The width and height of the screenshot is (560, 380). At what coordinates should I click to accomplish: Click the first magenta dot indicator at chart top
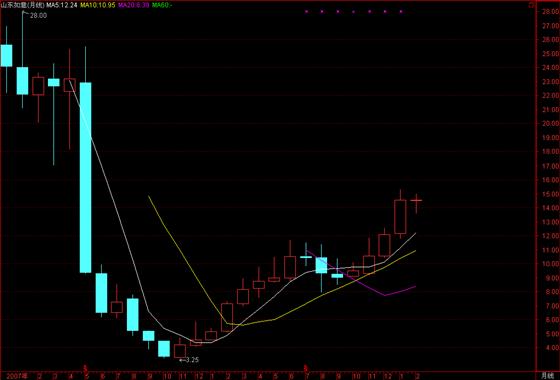[306, 11]
